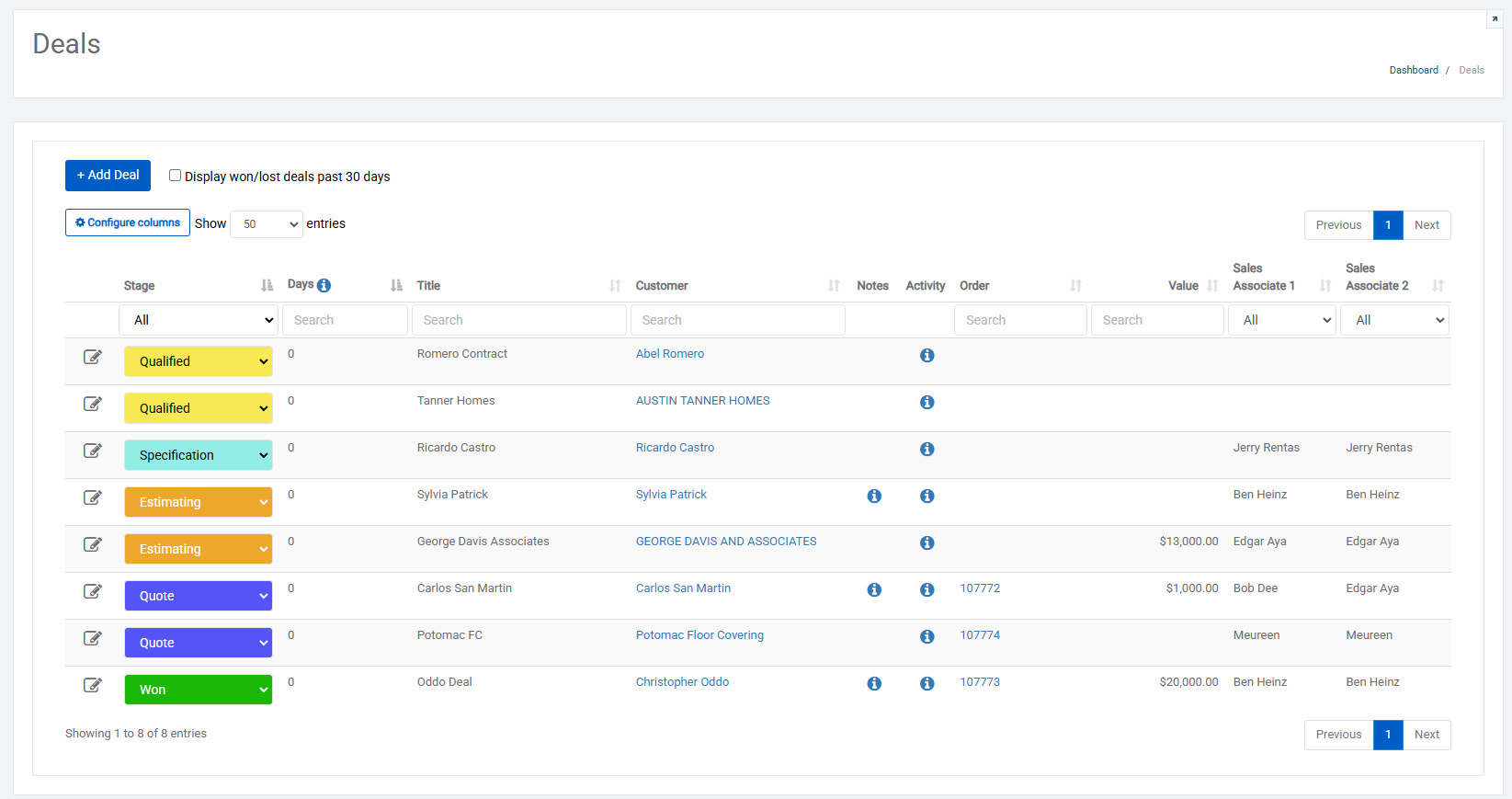Click bottom pagination Next button

(x=1427, y=735)
